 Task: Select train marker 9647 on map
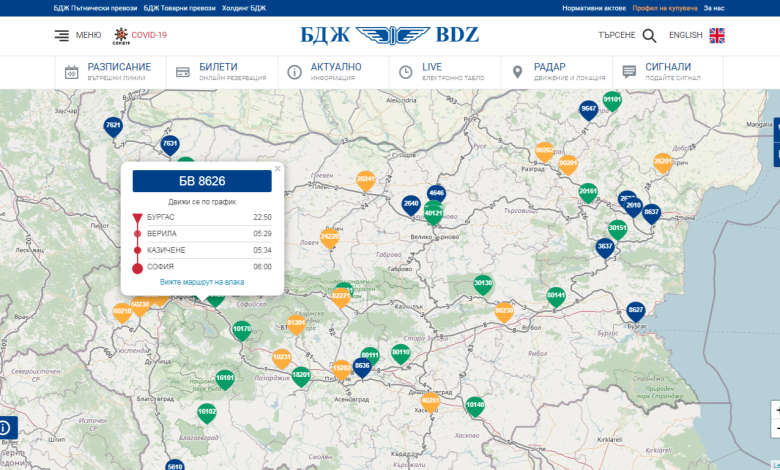click(x=588, y=110)
